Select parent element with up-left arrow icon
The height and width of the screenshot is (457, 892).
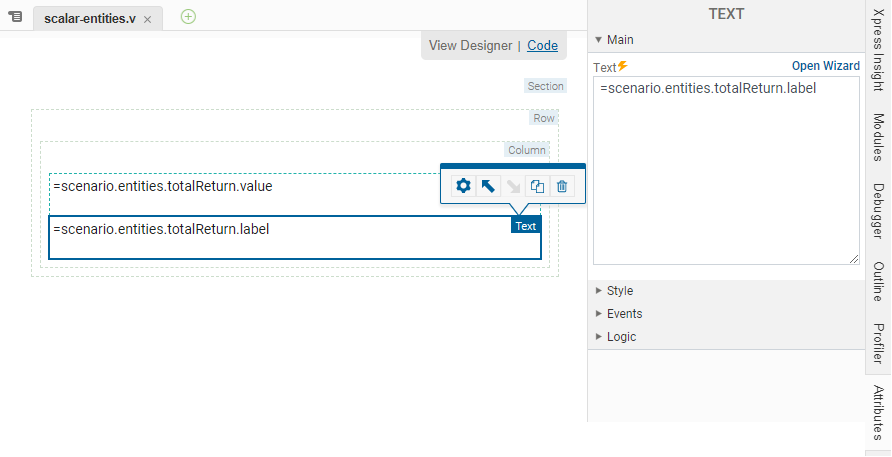[488, 186]
